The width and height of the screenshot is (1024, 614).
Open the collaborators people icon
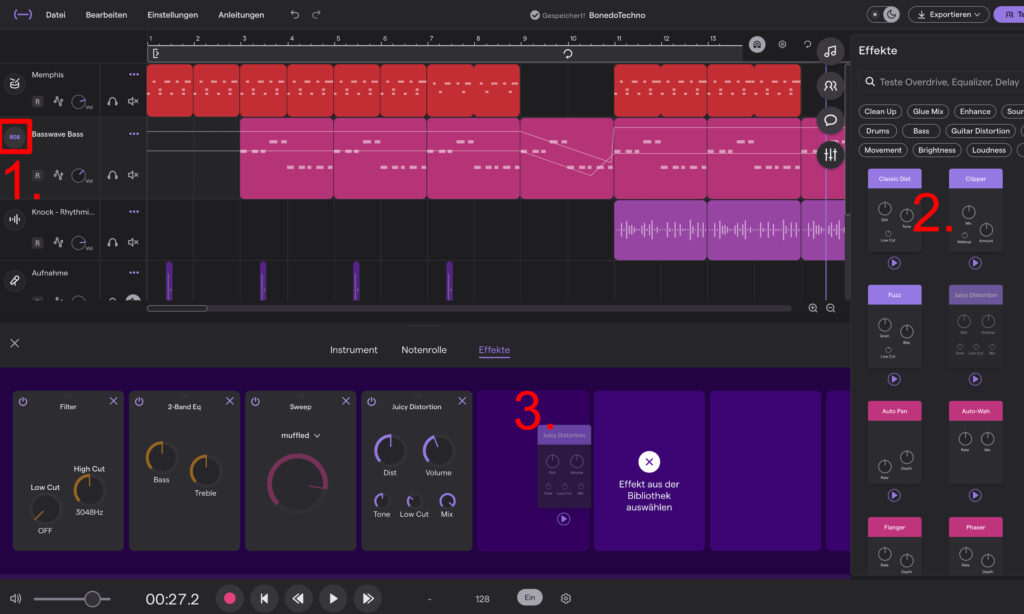coord(830,86)
